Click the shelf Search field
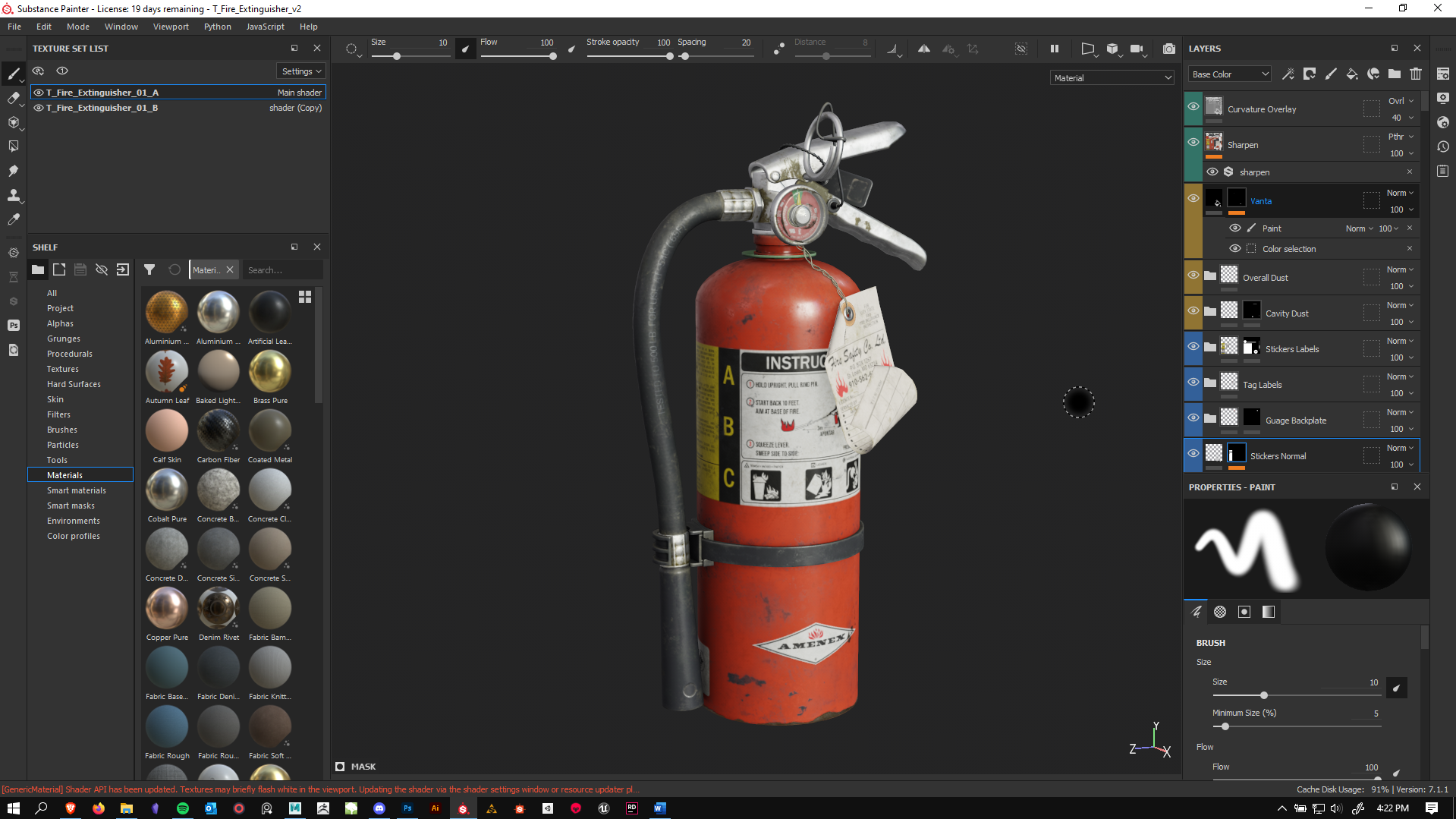Image resolution: width=1456 pixels, height=819 pixels. [282, 270]
